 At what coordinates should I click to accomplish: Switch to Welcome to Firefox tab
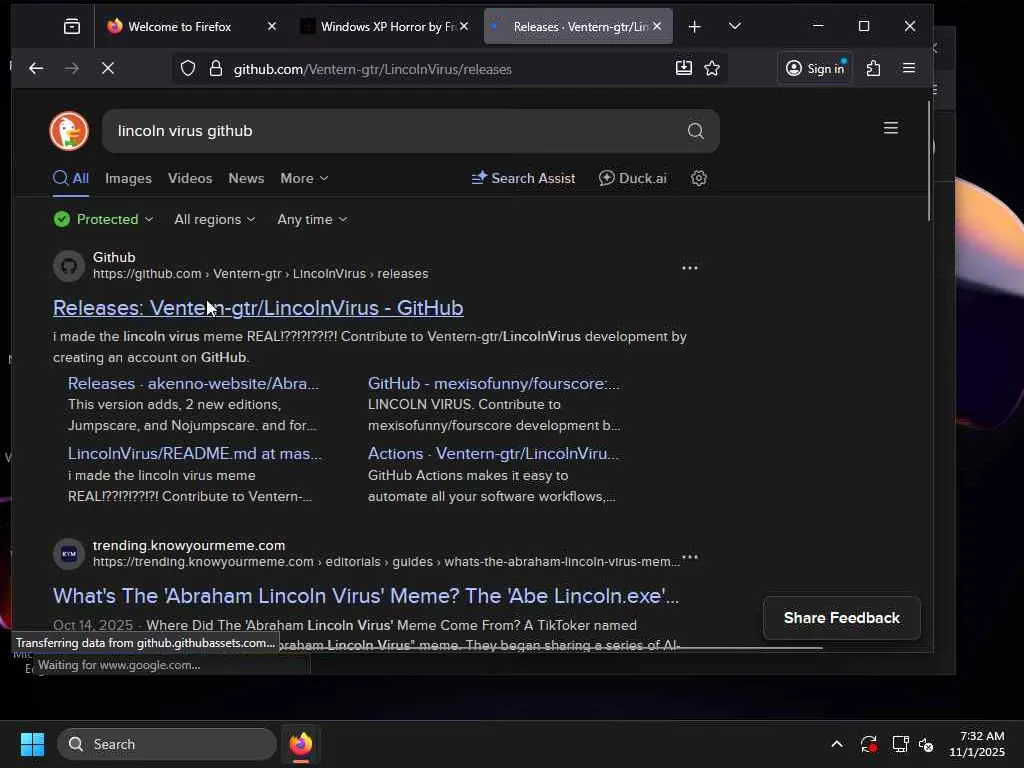coord(180,26)
